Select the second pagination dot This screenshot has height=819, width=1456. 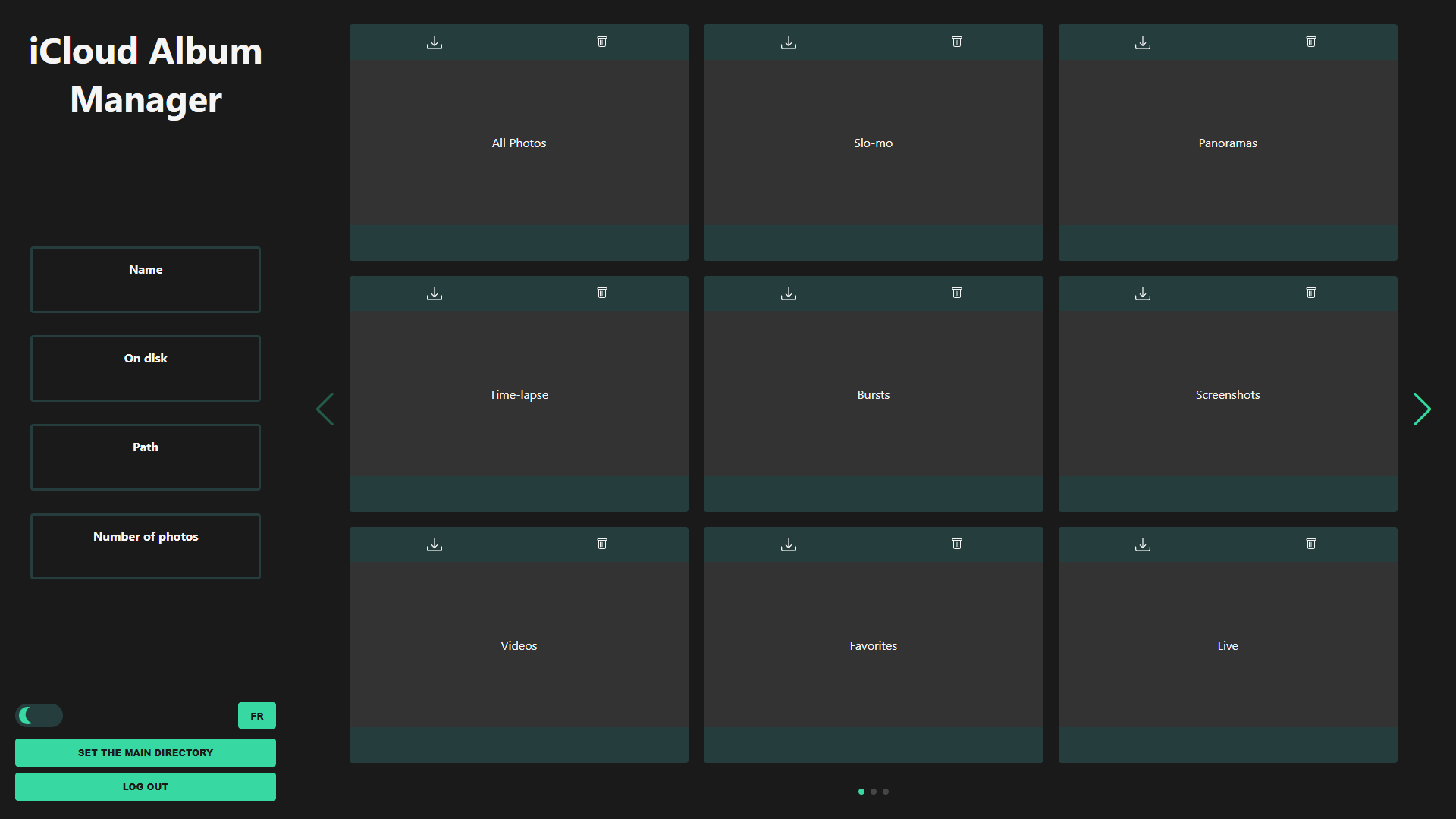point(874,792)
